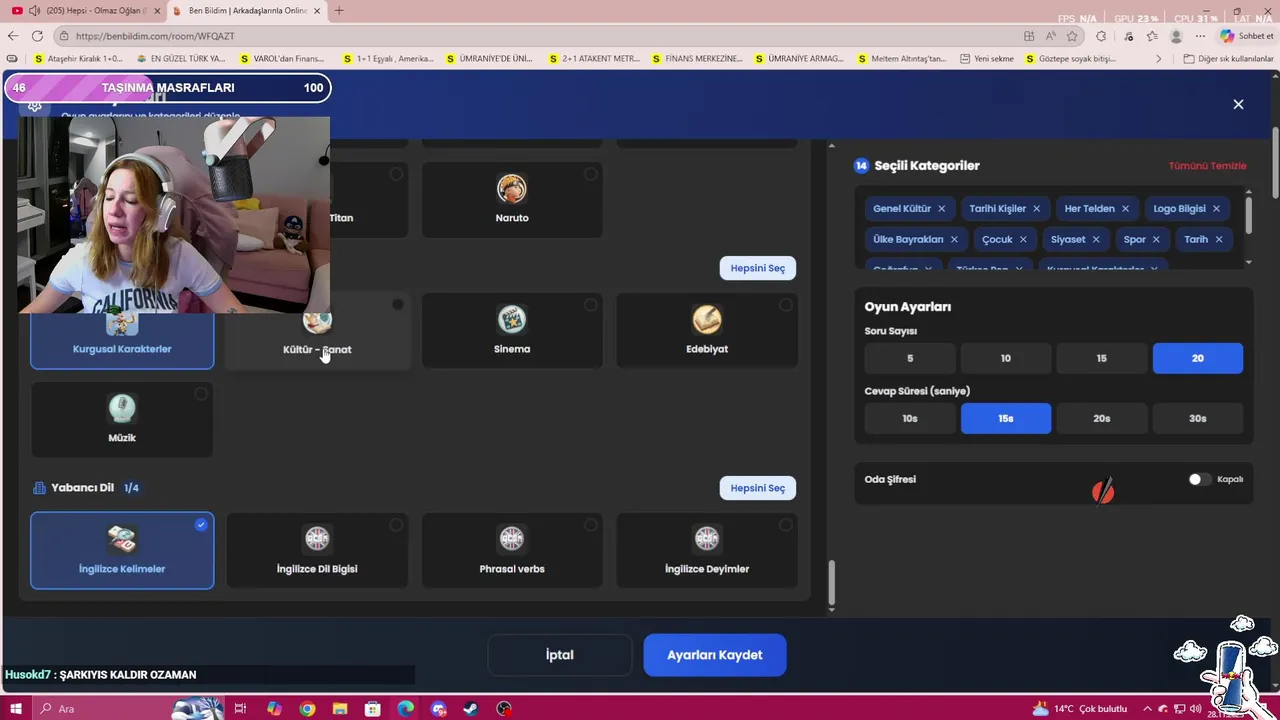Add page to favorites star icon
Screen dimensions: 1280x720
[x=1072, y=36]
